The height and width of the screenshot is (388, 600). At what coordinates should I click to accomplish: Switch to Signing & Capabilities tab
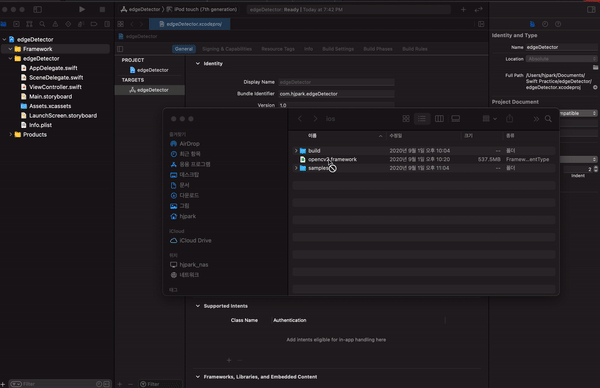click(227, 49)
